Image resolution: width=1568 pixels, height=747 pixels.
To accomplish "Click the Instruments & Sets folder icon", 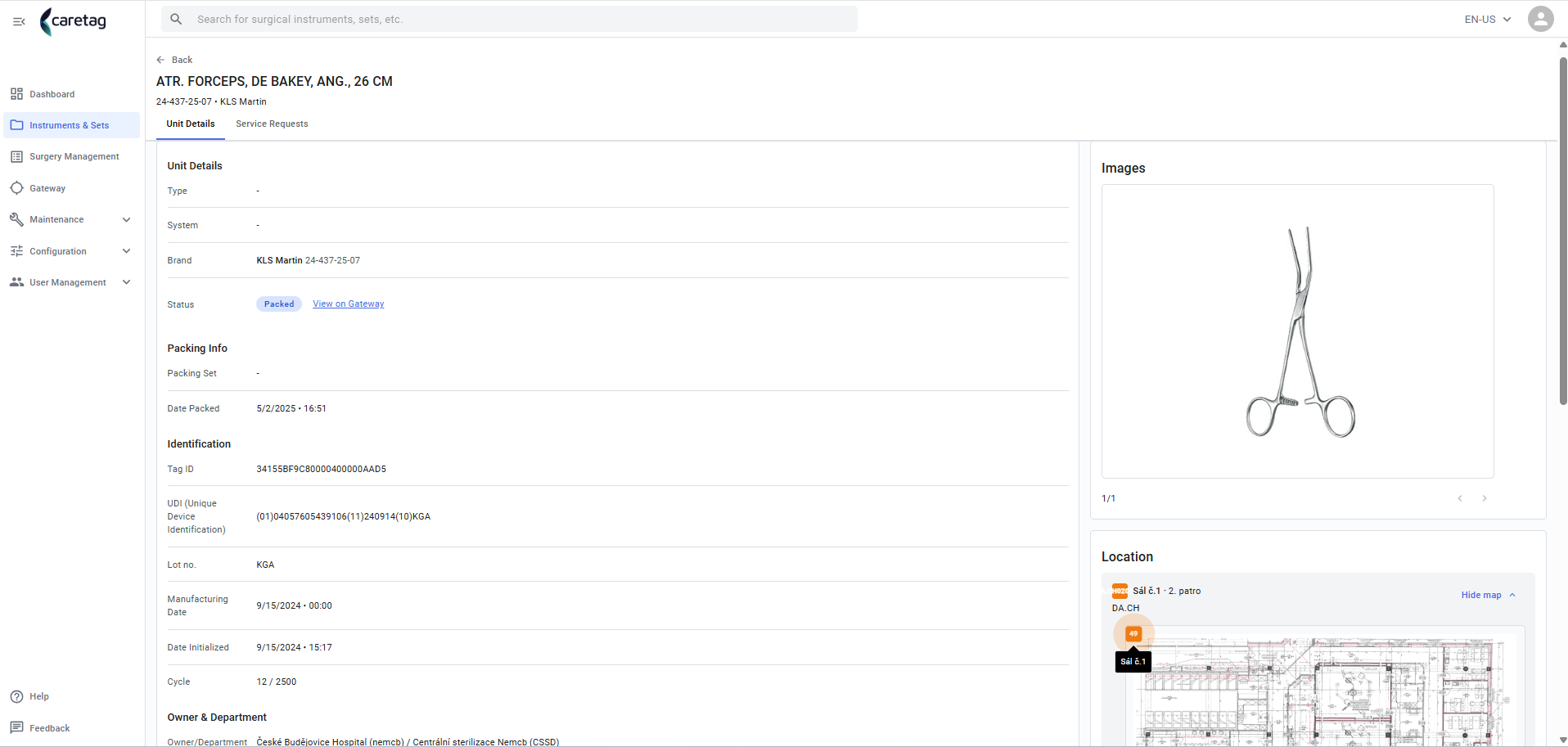I will 16,125.
